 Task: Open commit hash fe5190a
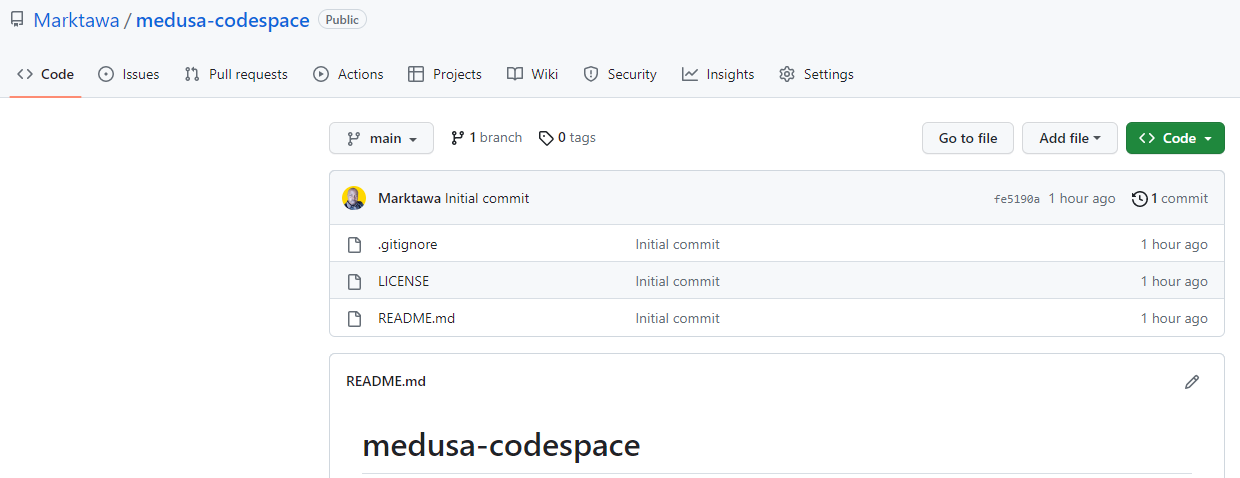point(1016,199)
